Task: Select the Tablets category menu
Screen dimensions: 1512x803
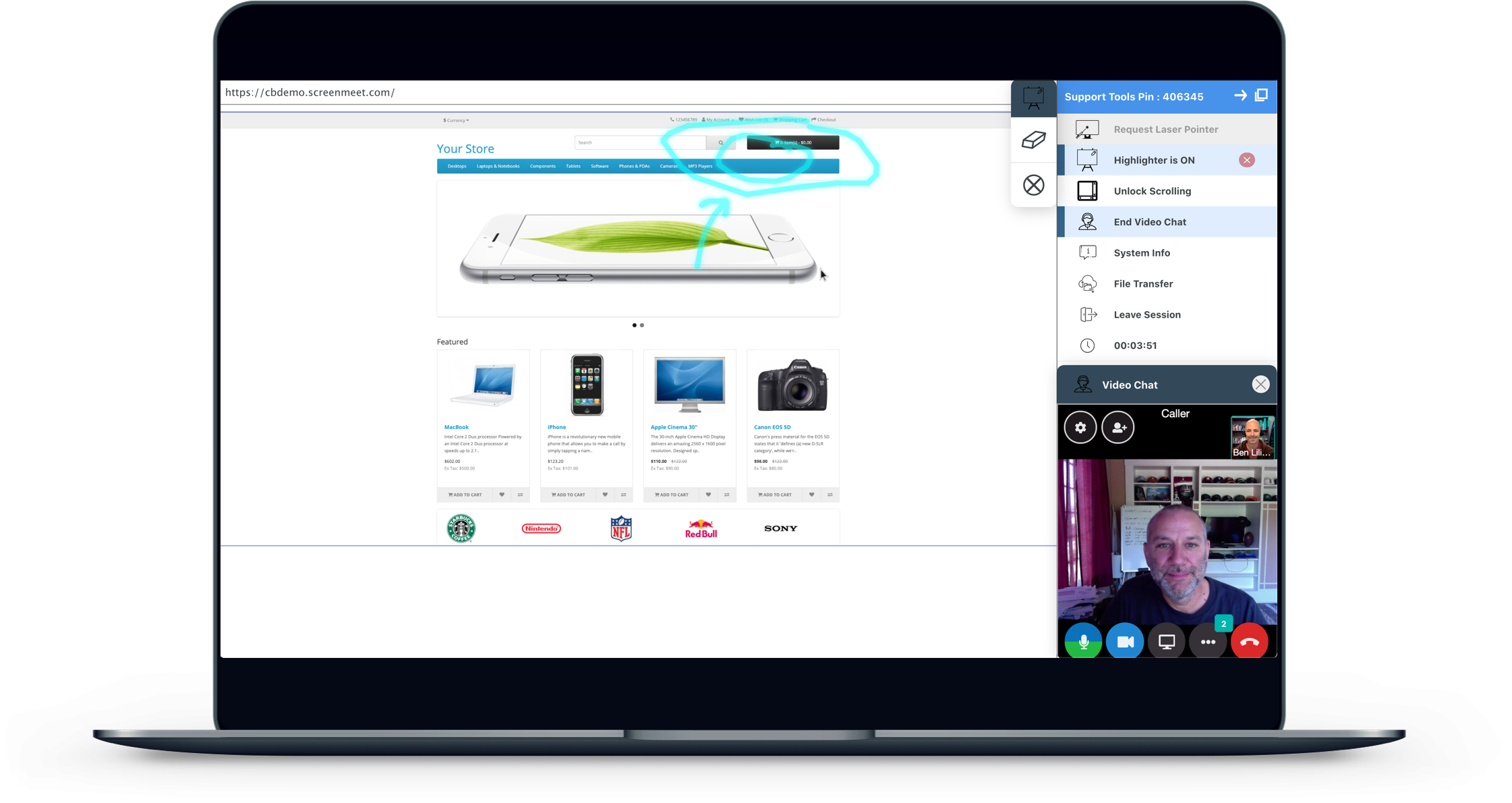Action: 573,166
